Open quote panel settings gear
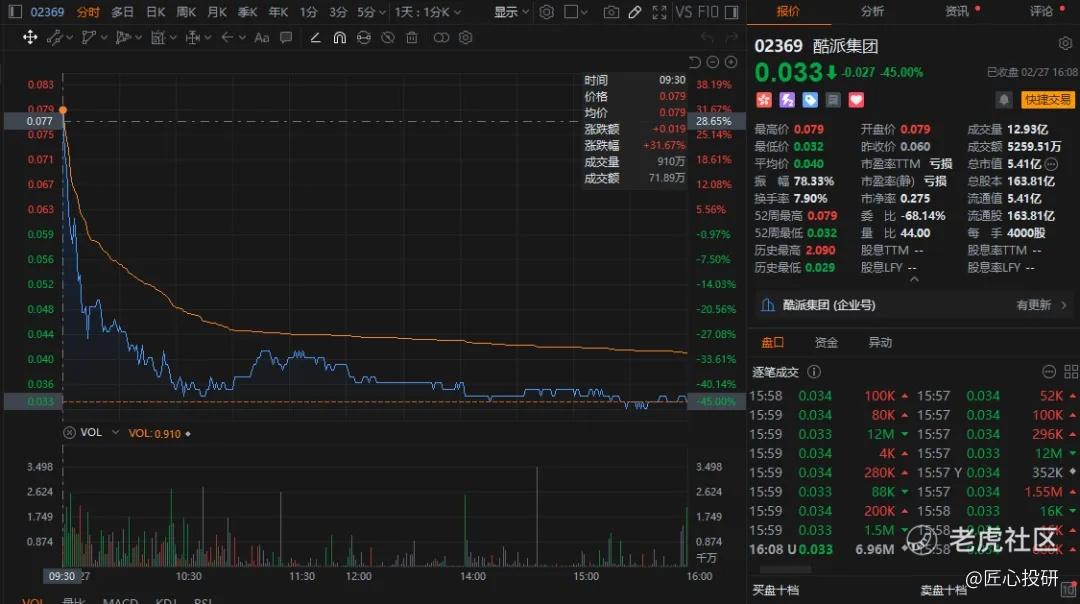The width and height of the screenshot is (1080, 604). click(x=1065, y=44)
